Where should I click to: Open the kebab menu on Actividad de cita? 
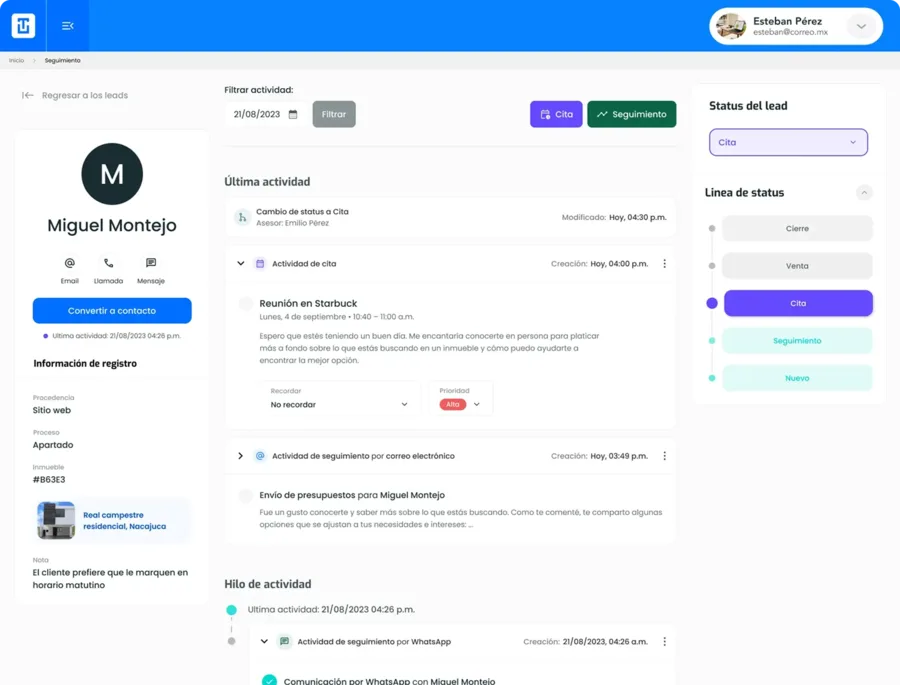pyautogui.click(x=664, y=263)
